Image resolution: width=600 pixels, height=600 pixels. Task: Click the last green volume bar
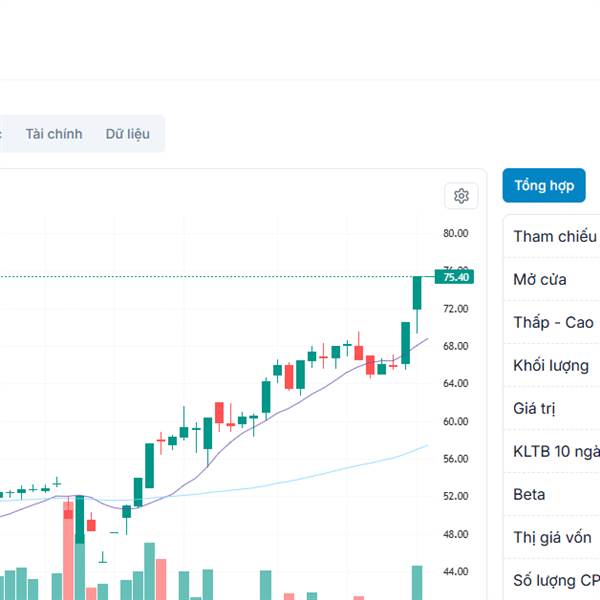click(x=417, y=583)
